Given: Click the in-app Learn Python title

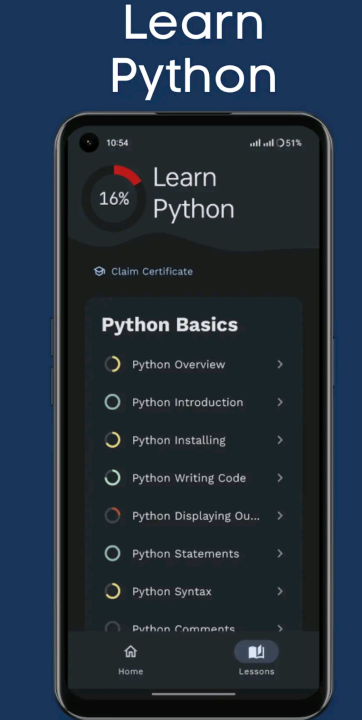Looking at the screenshot, I should pyautogui.click(x=193, y=193).
